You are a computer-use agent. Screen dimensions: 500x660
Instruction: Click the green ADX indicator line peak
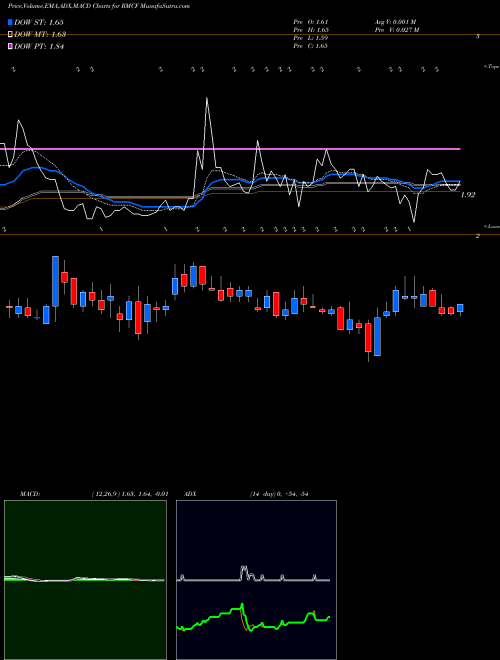tap(242, 604)
